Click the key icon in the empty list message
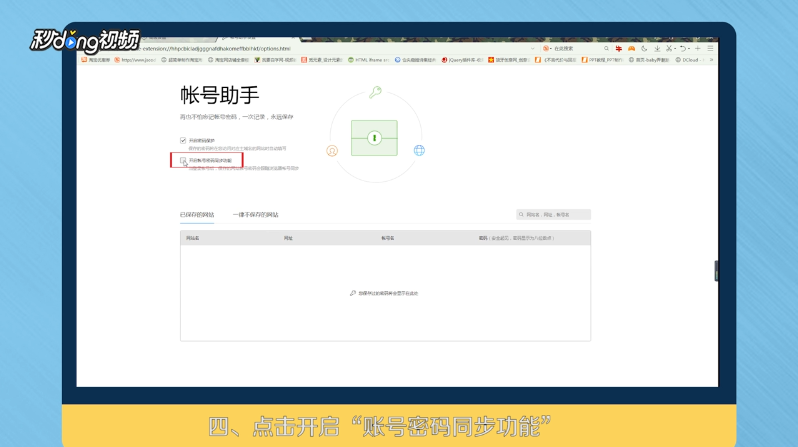798x447 pixels. pos(353,293)
